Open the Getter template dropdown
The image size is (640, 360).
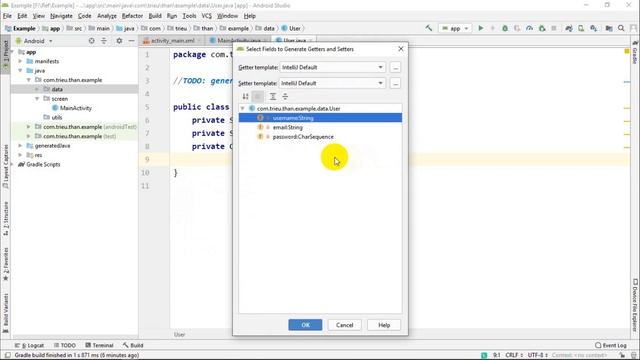tap(333, 67)
